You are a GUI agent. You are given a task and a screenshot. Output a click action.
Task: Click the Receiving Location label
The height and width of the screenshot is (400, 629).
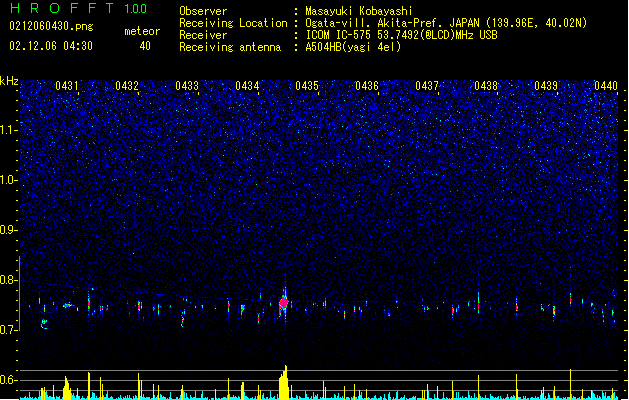click(233, 23)
